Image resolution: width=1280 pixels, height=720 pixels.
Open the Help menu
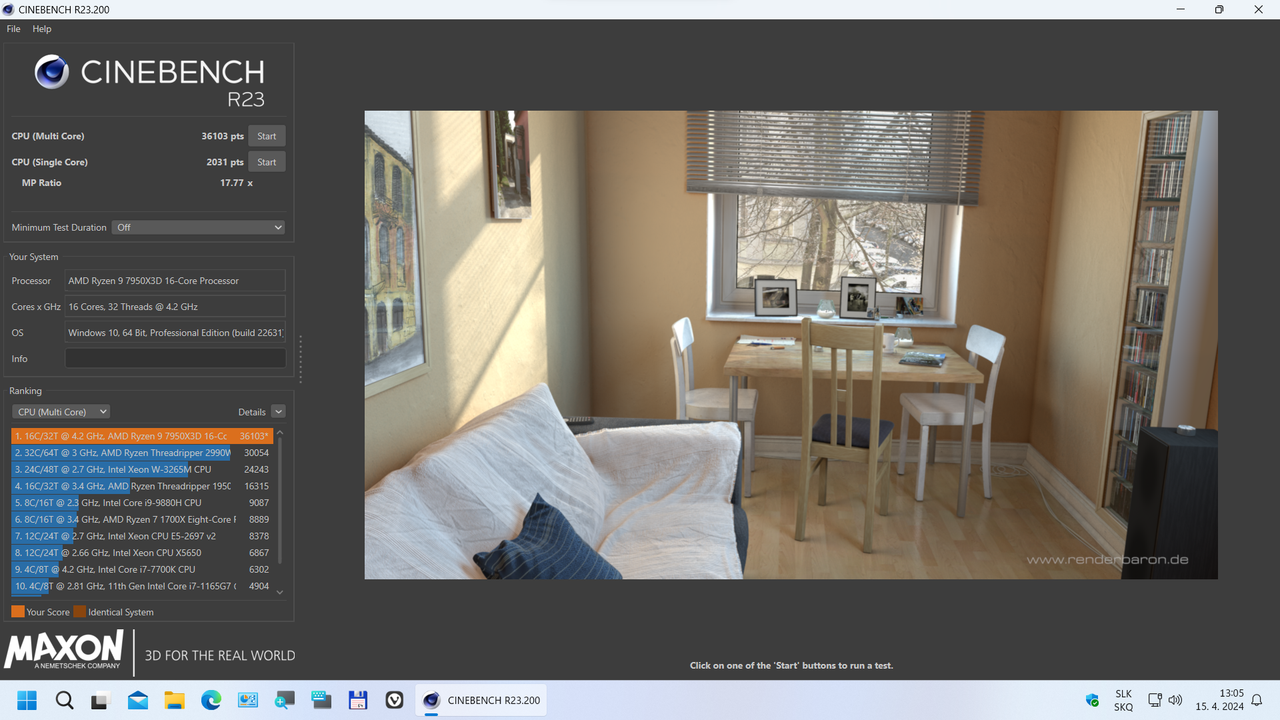[x=41, y=28]
